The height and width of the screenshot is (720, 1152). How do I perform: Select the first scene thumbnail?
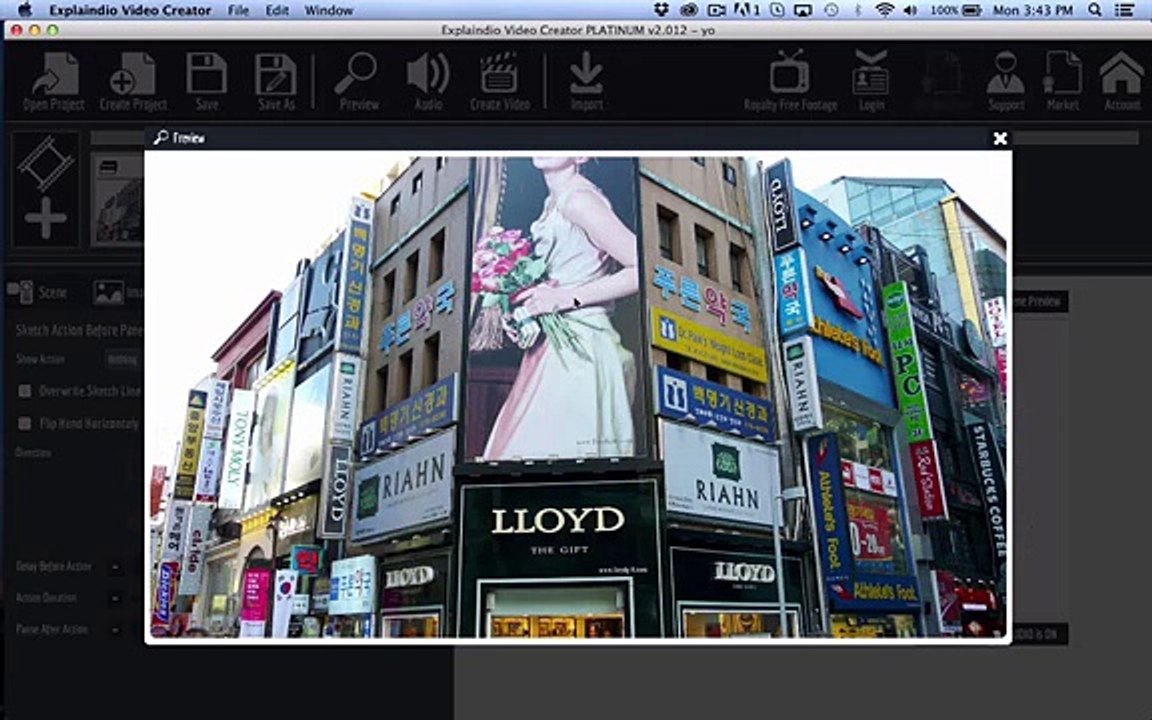tap(118, 198)
